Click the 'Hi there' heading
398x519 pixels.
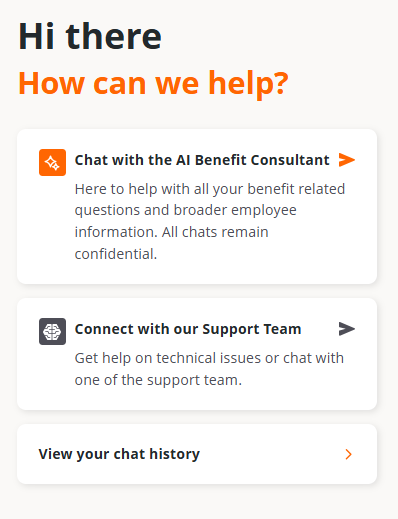90,36
